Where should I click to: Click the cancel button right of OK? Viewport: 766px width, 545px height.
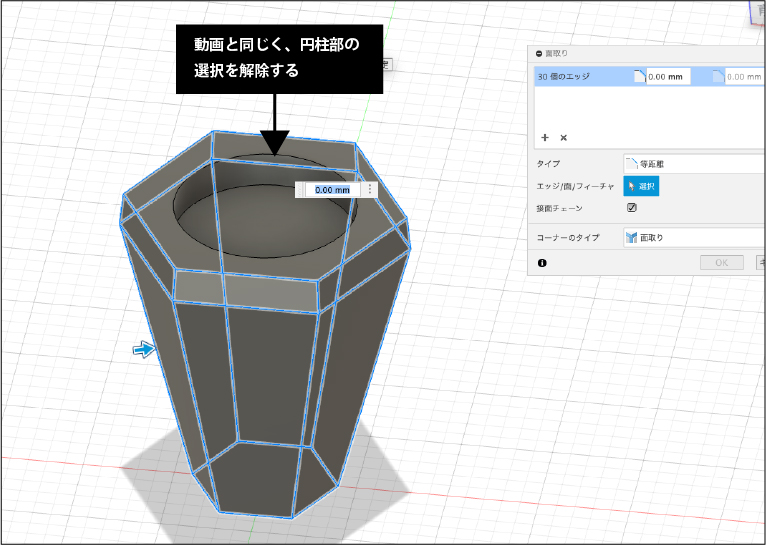758,262
